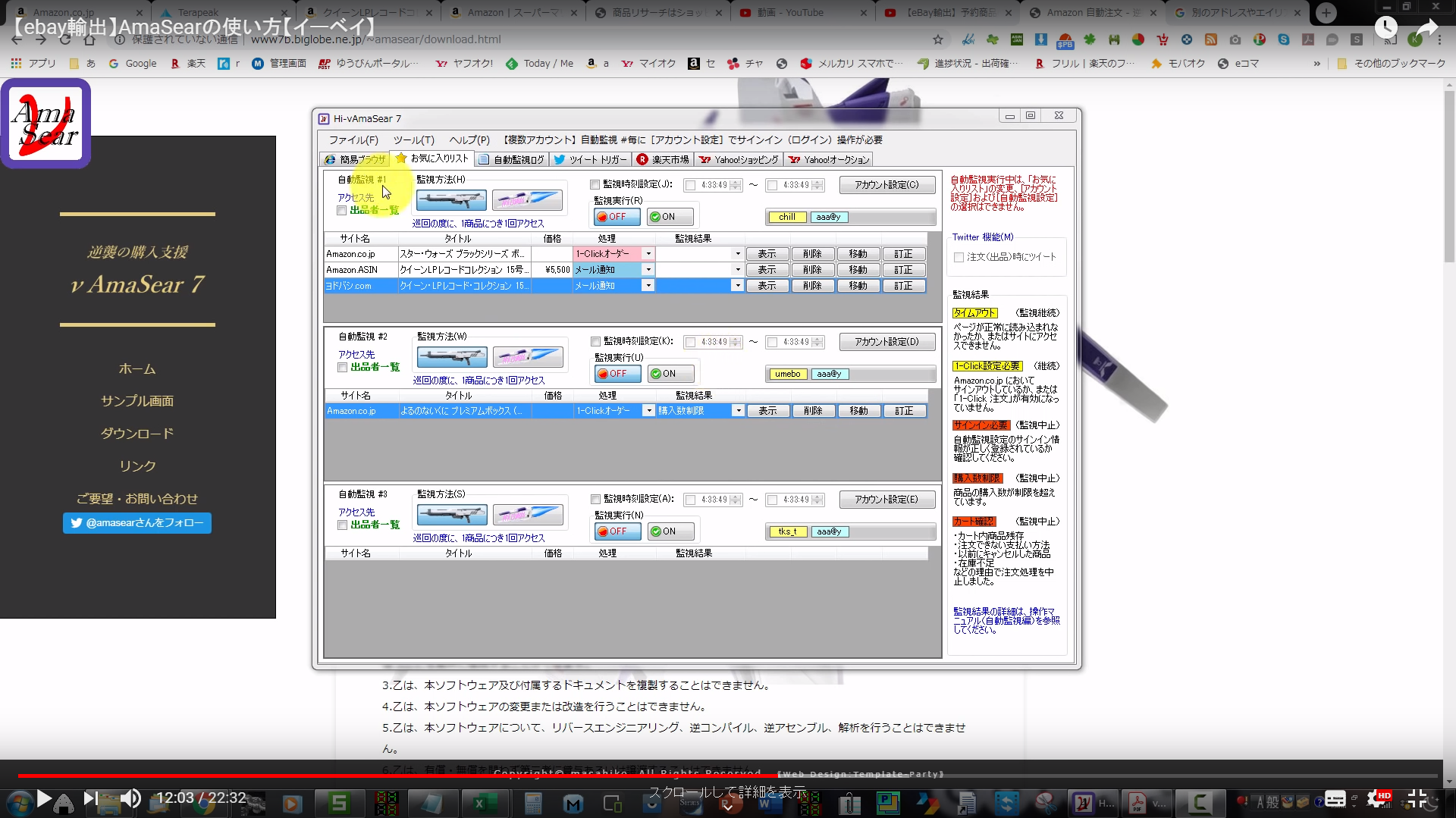1456x818 pixels.
Task: Check 出品者一覧 in 自動監視 #2
Action: (343, 368)
